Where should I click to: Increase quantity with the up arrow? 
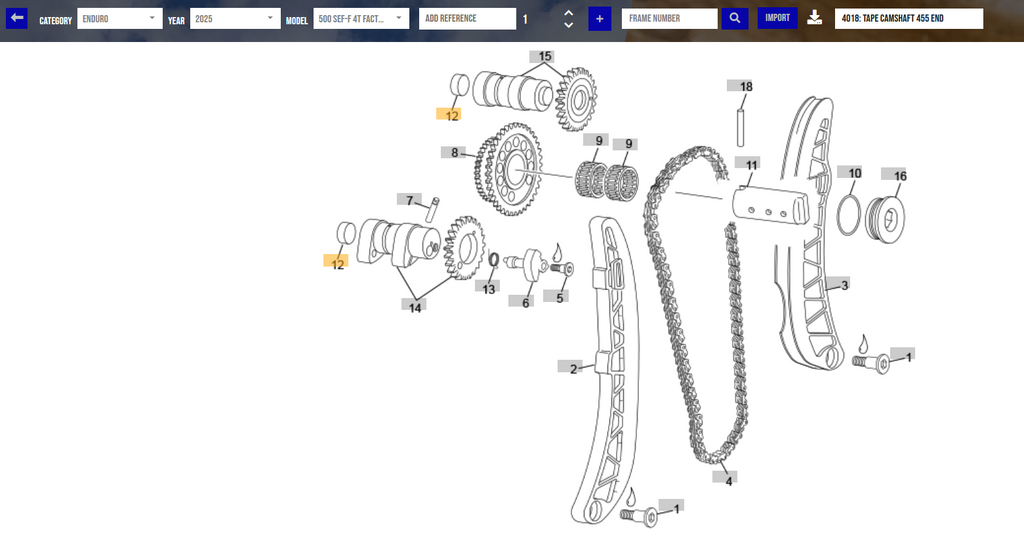coord(568,13)
